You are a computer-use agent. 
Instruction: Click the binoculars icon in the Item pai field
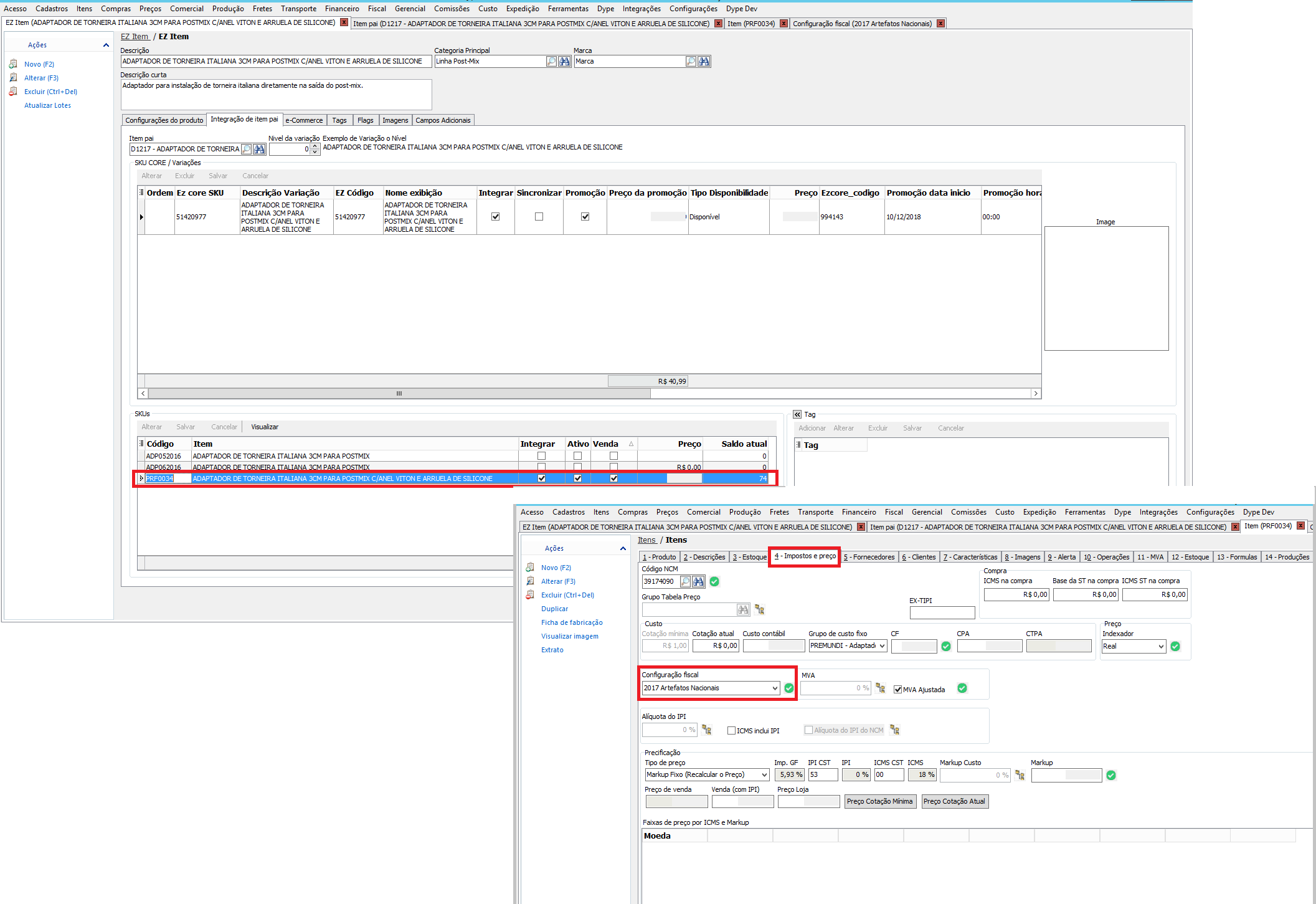(x=260, y=149)
